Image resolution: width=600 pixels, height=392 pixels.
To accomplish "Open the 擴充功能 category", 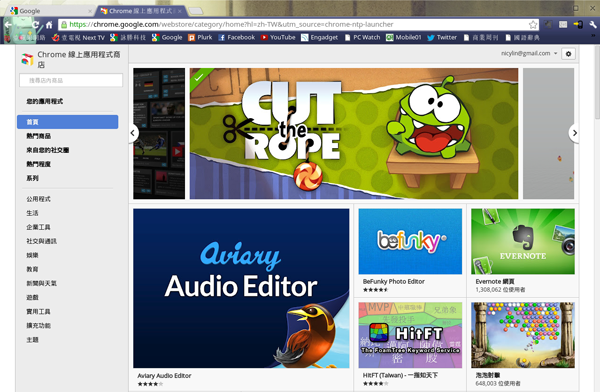I will point(38,325).
